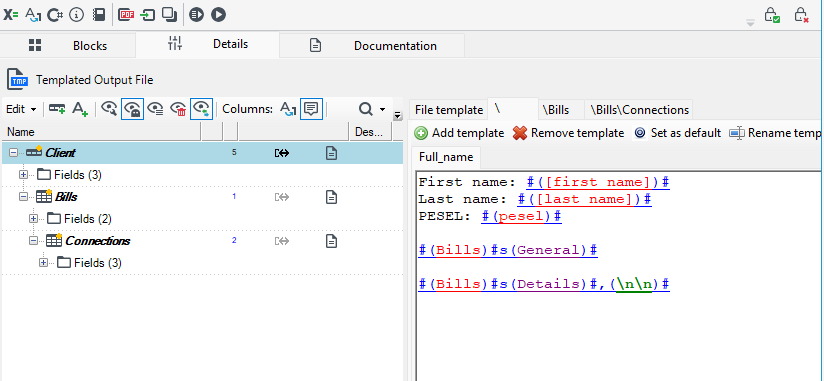Open the notebook icon in top toolbar
The image size is (824, 381).
pyautogui.click(x=99, y=15)
